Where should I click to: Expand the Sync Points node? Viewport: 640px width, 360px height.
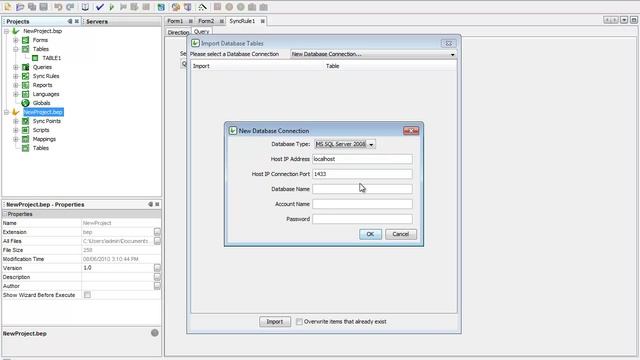click(x=16, y=121)
